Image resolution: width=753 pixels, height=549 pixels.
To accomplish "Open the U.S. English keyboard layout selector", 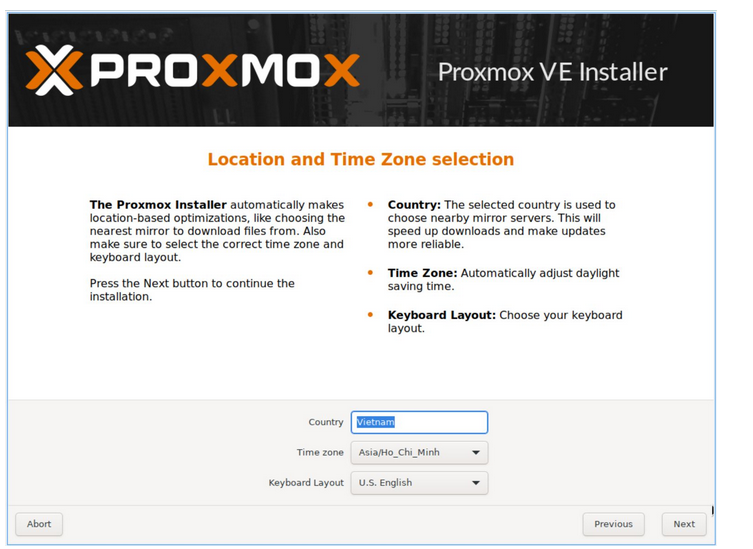I will [x=419, y=483].
